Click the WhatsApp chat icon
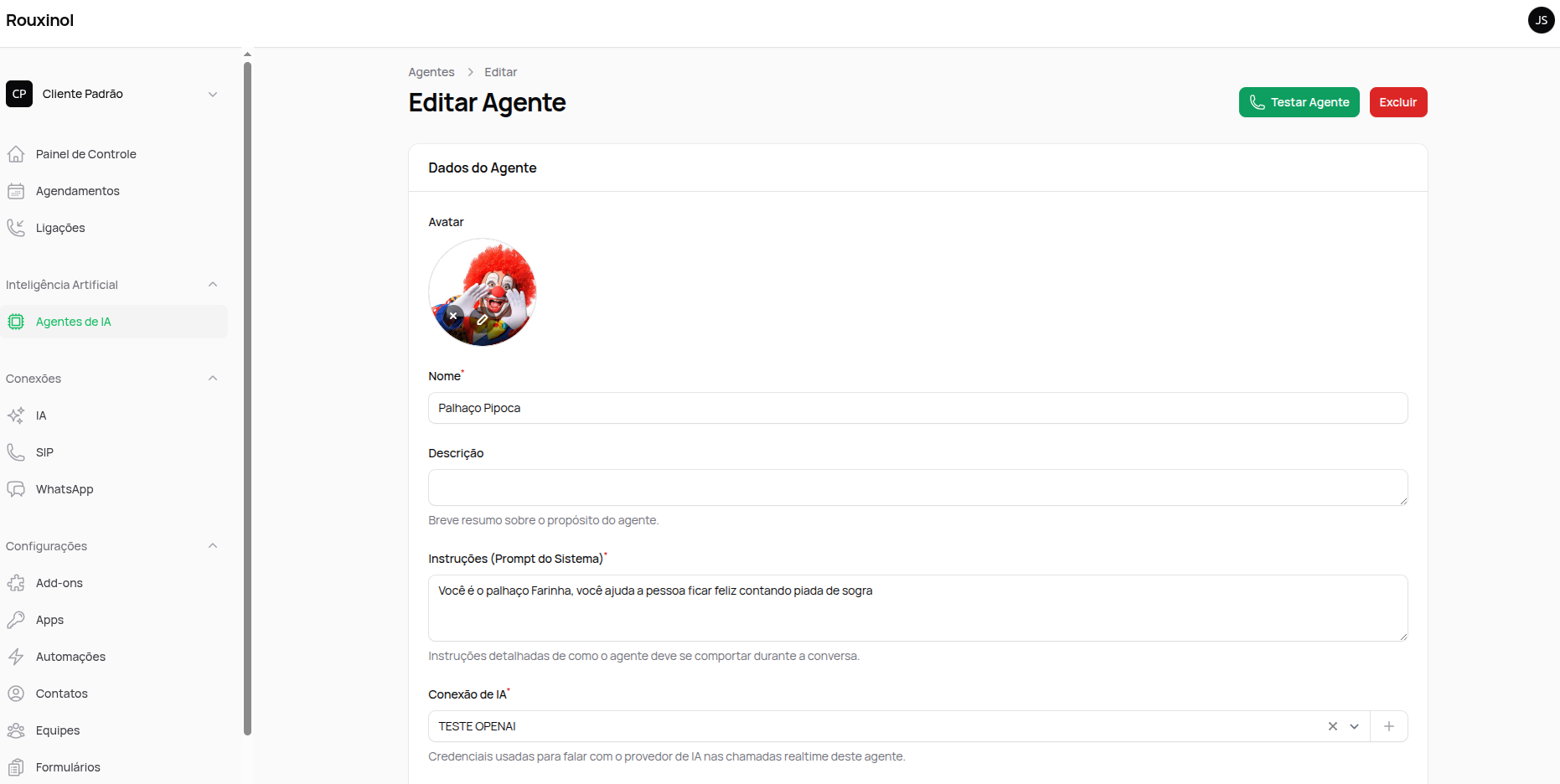The height and width of the screenshot is (784, 1560). [x=16, y=489]
